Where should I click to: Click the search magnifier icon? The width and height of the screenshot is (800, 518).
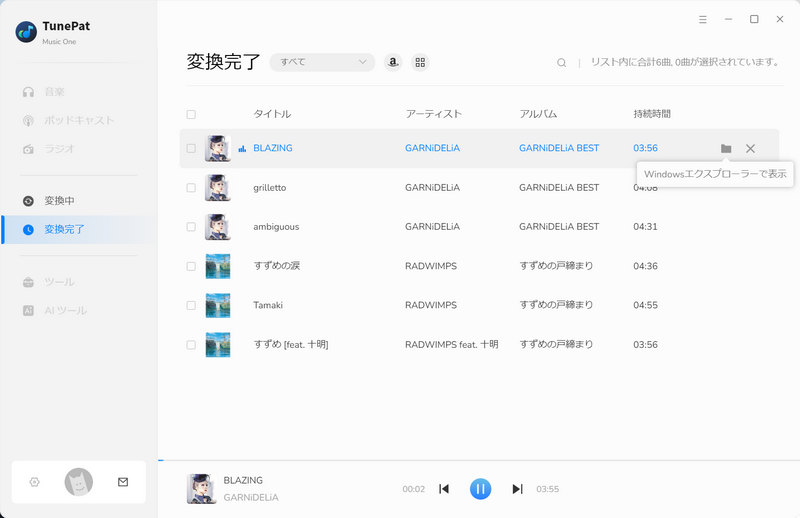pyautogui.click(x=562, y=63)
